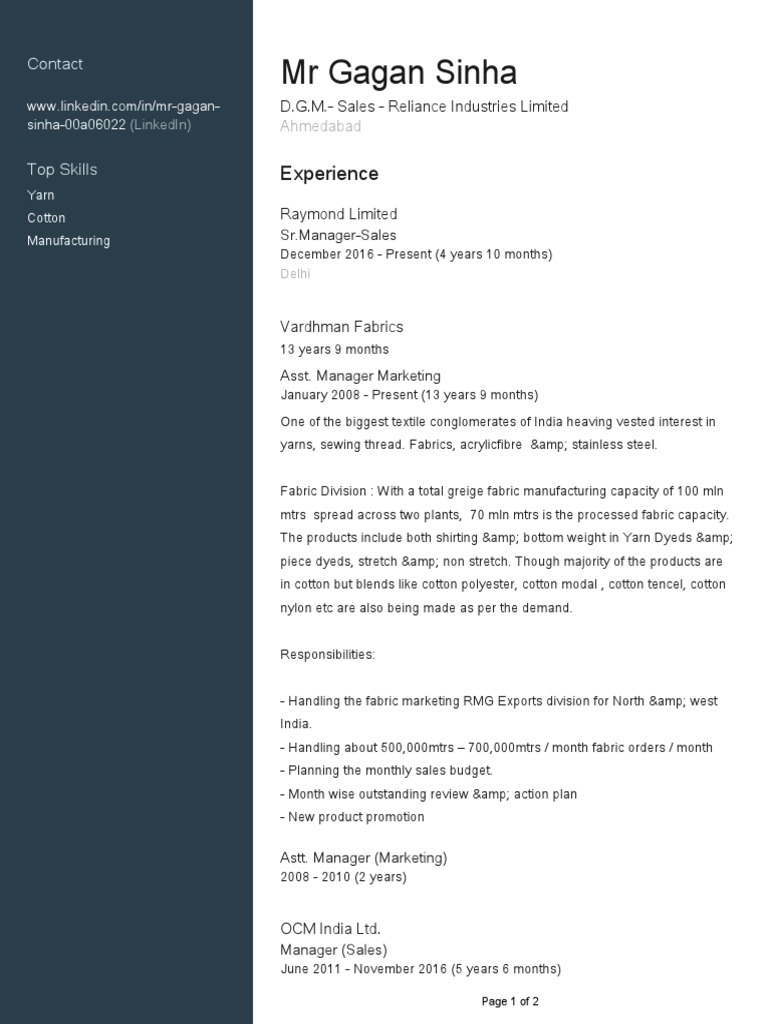Click the OCM India Ltd. company name
This screenshot has width=768, height=1024.
pyautogui.click(x=330, y=929)
